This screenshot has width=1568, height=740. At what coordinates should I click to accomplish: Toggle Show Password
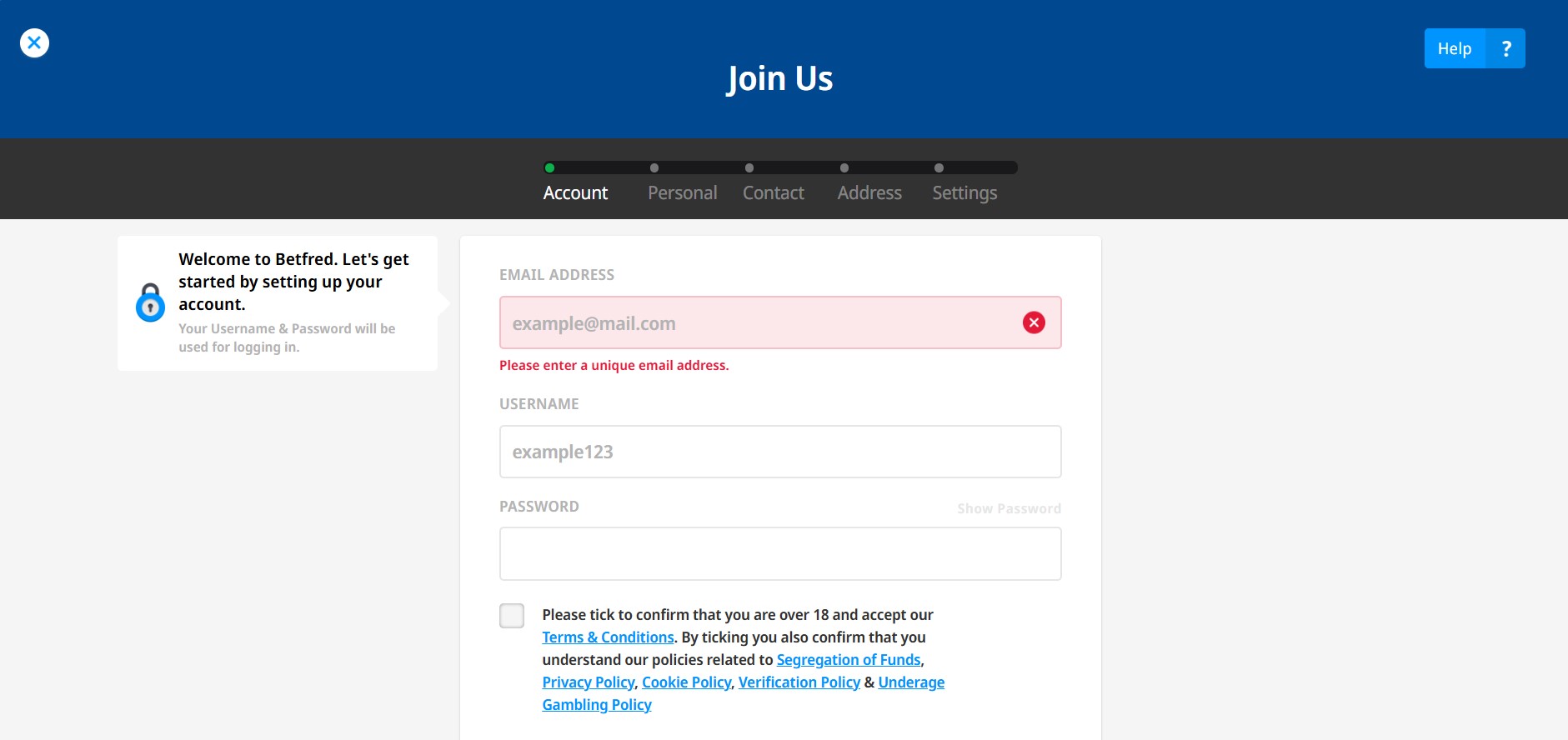(x=1009, y=508)
